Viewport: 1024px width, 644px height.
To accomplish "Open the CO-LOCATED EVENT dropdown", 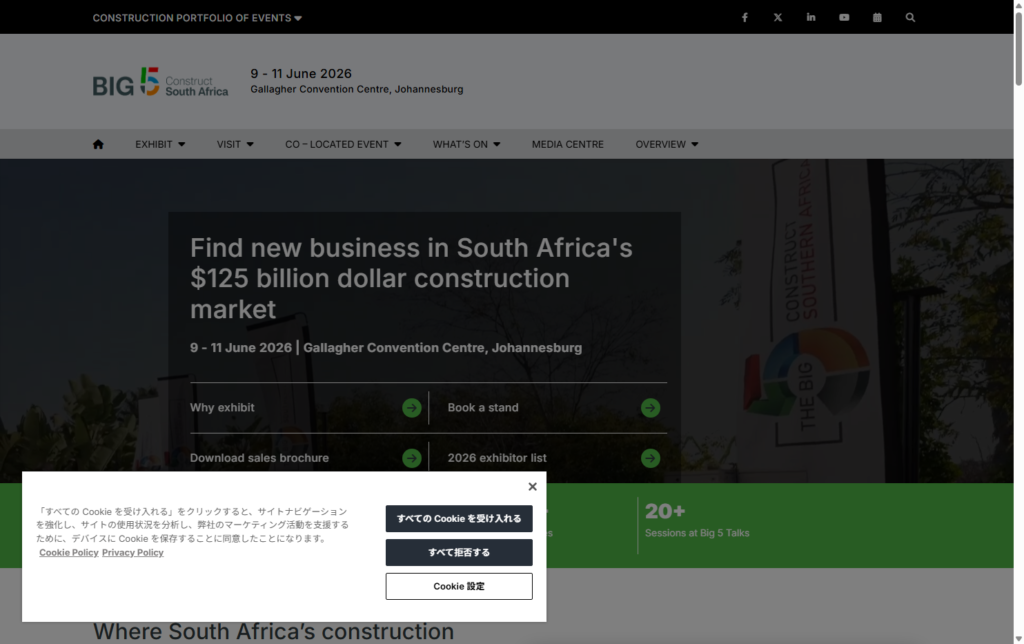I will coord(342,144).
